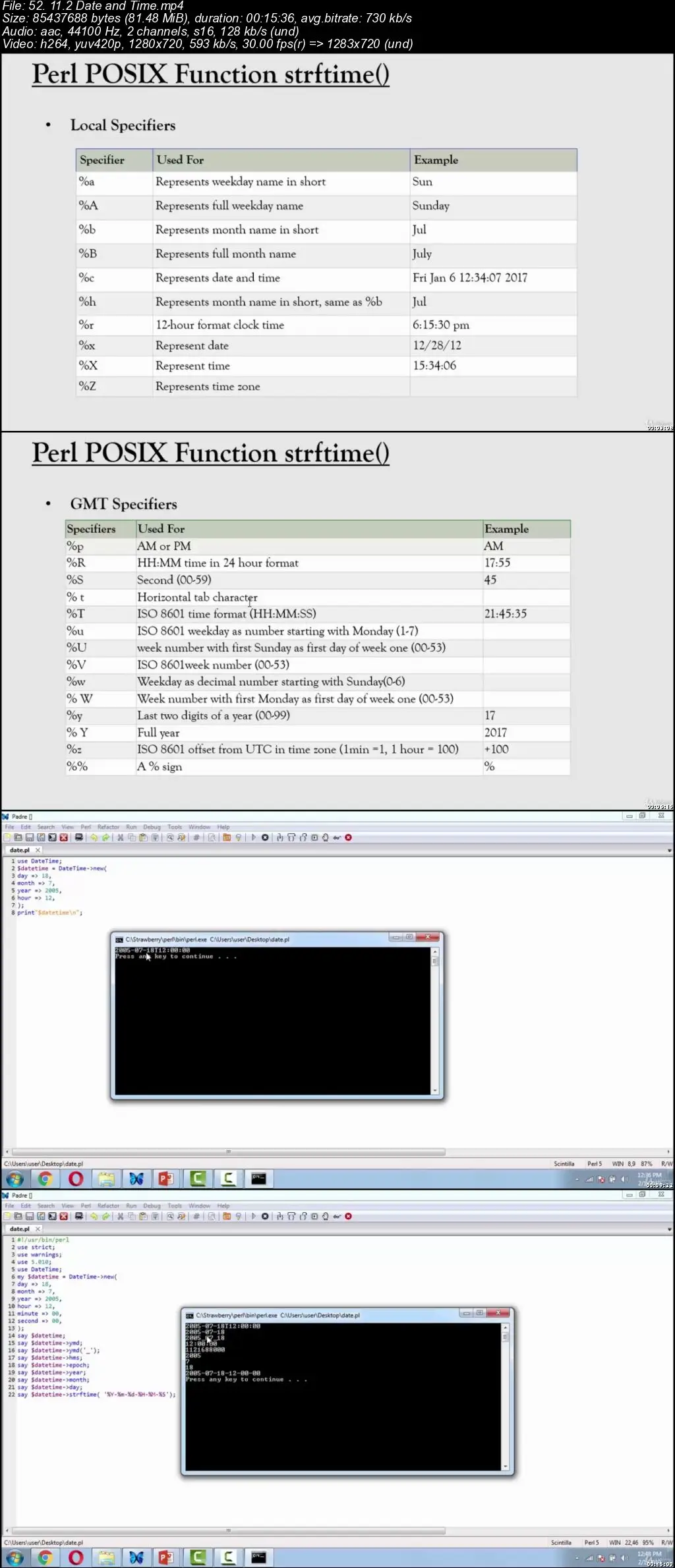Close lower perl.exe console window
Viewport: 675px width, 1568px height.
pos(498,1312)
